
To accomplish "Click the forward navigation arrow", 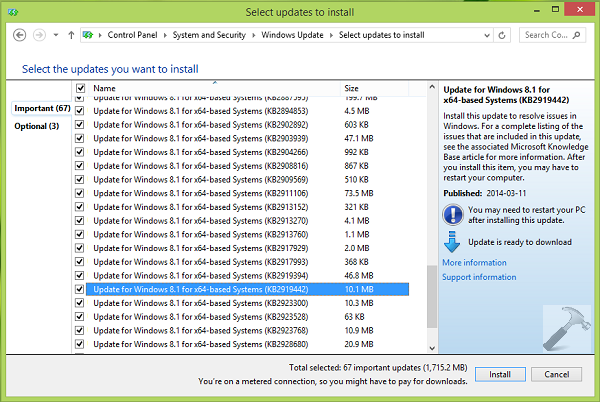I will 39,35.
